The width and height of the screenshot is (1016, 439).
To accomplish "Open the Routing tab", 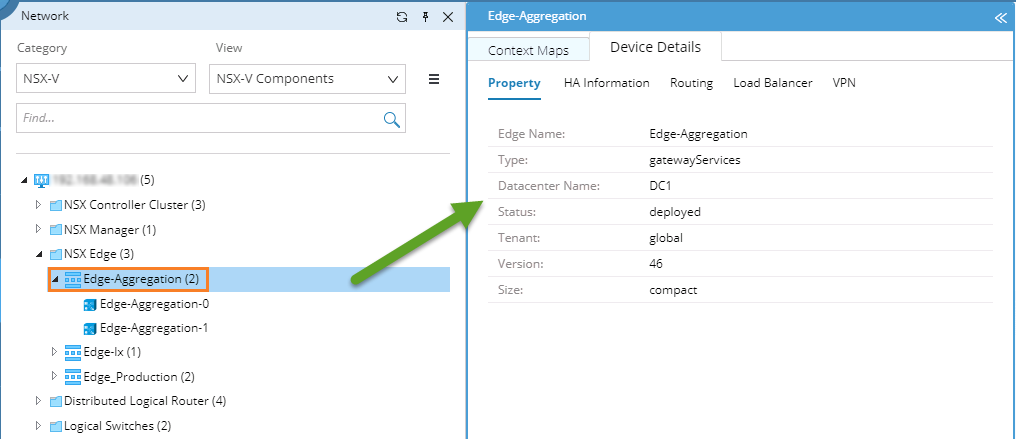I will [691, 83].
